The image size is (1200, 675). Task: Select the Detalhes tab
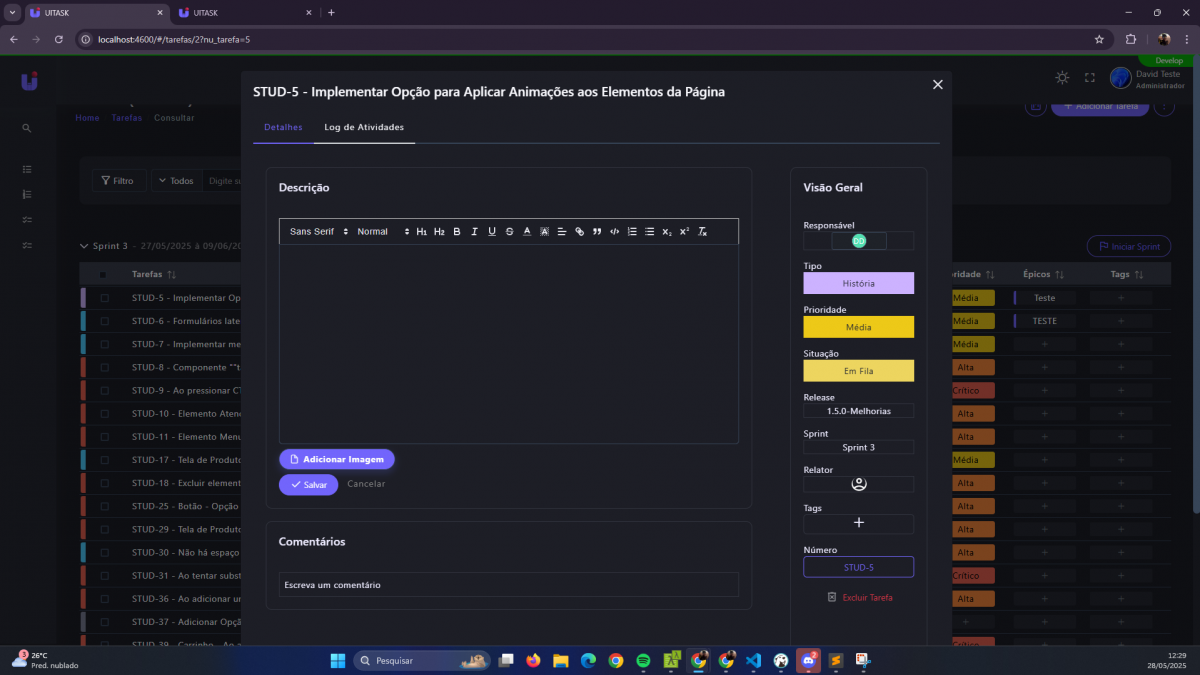[283, 128]
